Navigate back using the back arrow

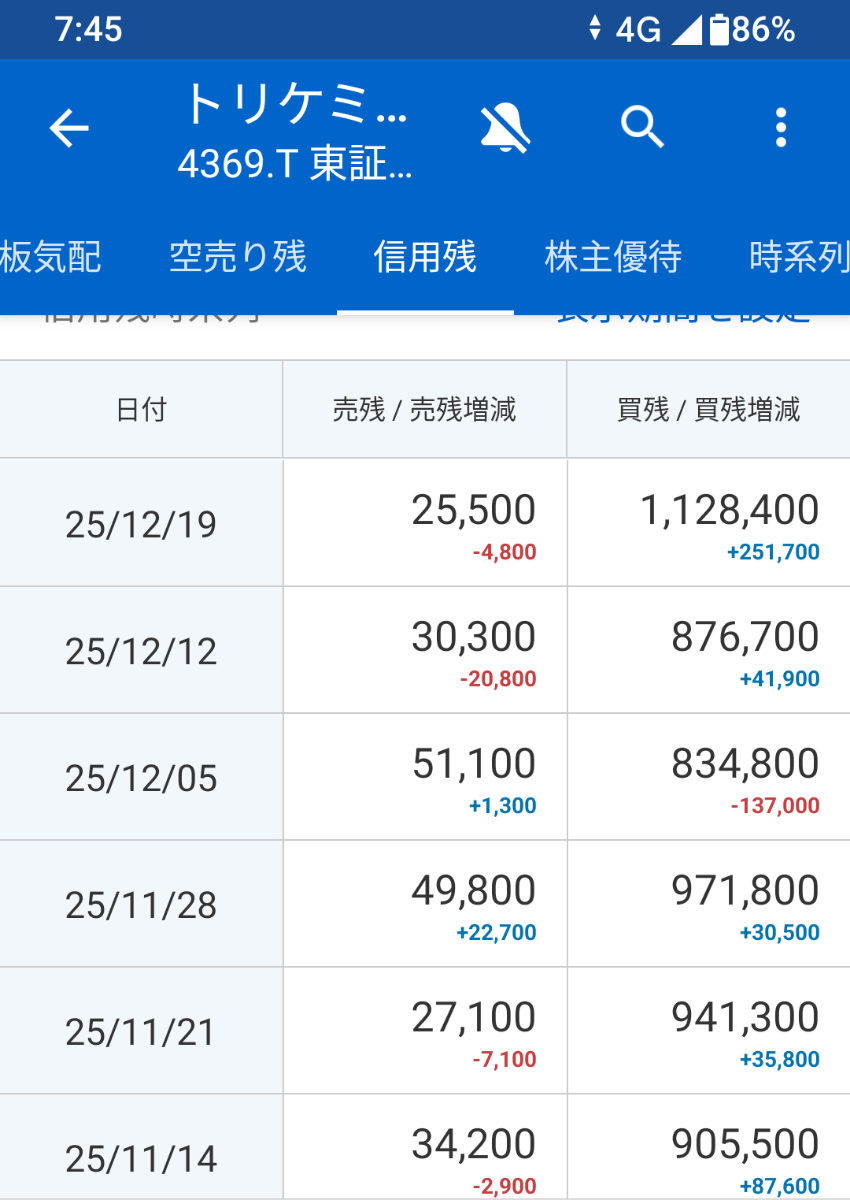68,128
